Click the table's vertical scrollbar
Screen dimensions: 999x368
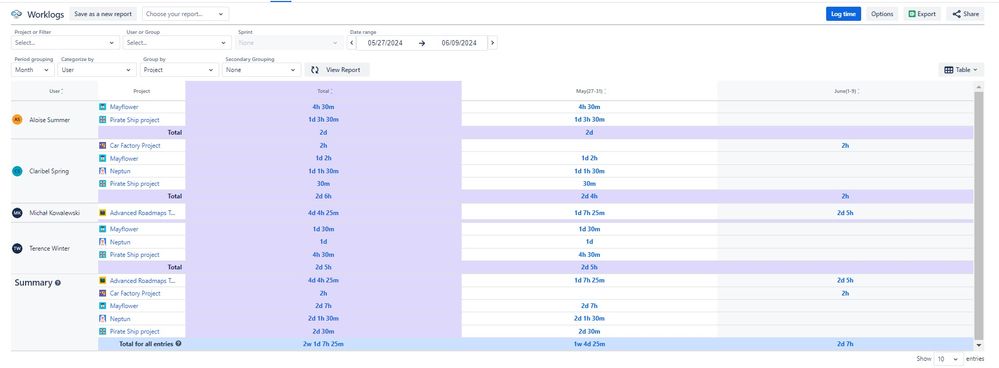point(979,215)
